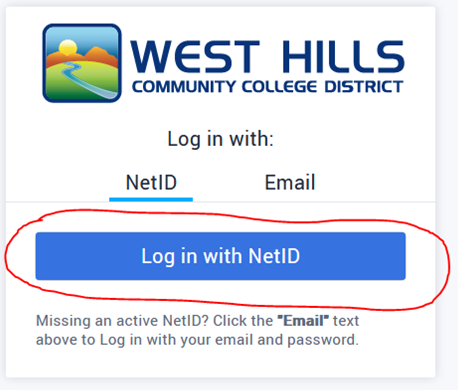
Task: Click the West Hills landscape logo icon
Action: click(82, 63)
